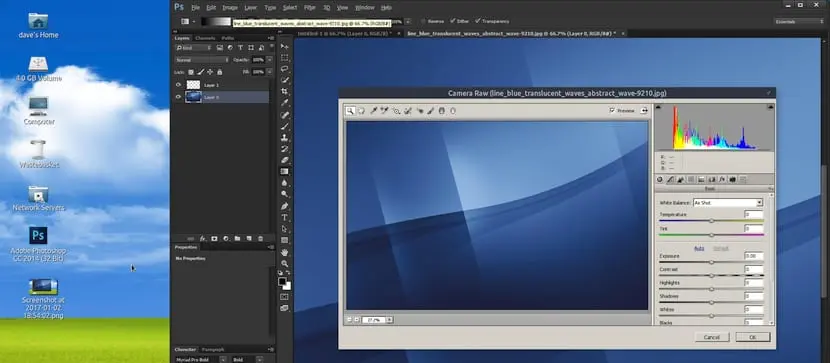Viewport: 830px width, 363px height.
Task: Click the Default link in Camera Raw
Action: 720,248
